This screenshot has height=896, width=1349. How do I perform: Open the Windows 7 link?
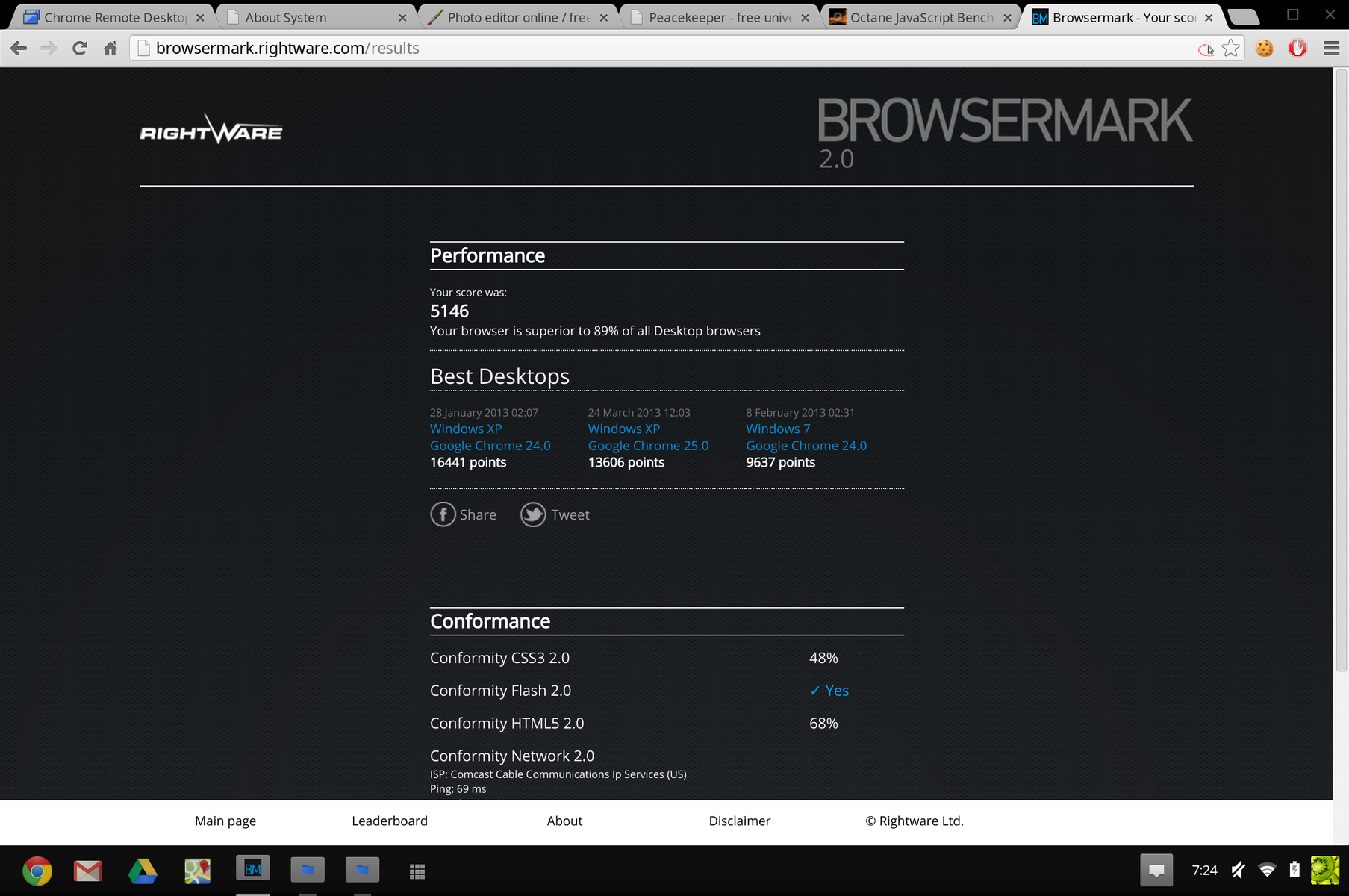click(x=778, y=429)
